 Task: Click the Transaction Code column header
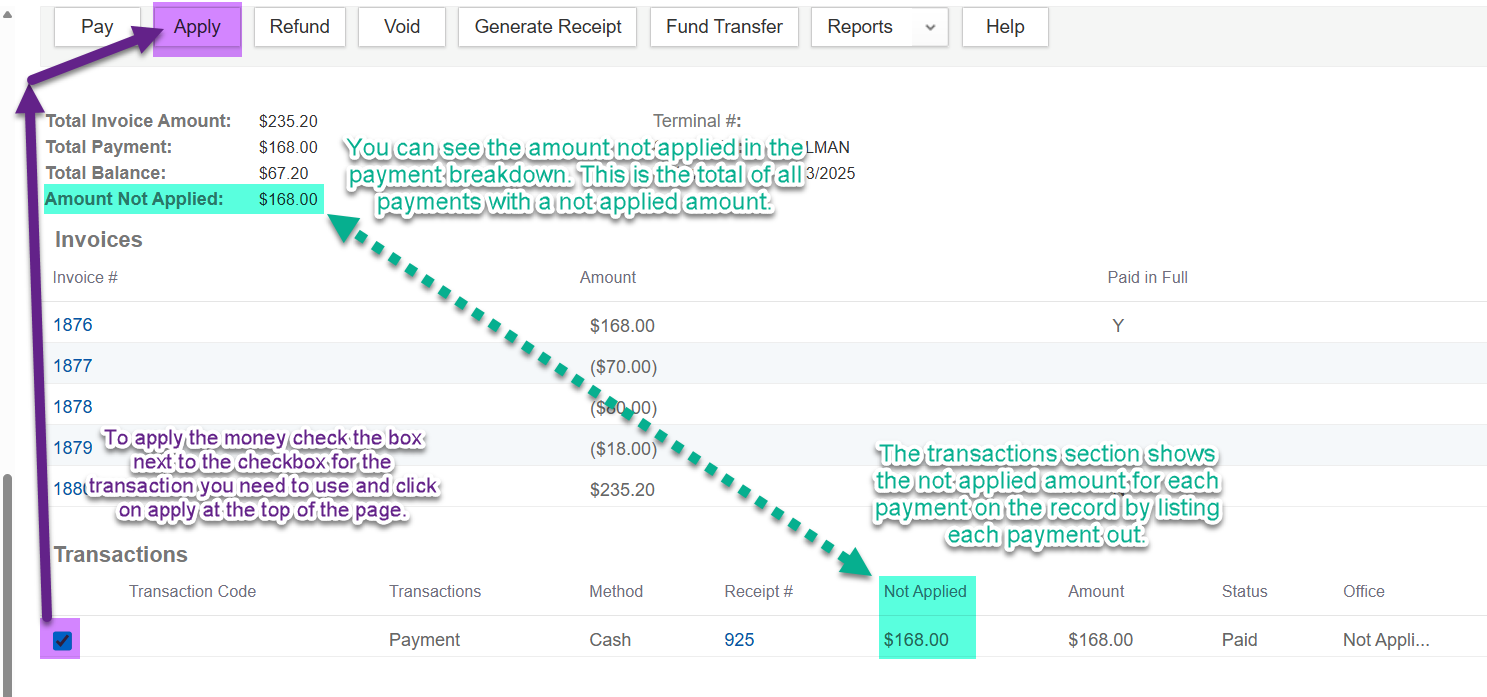click(192, 591)
